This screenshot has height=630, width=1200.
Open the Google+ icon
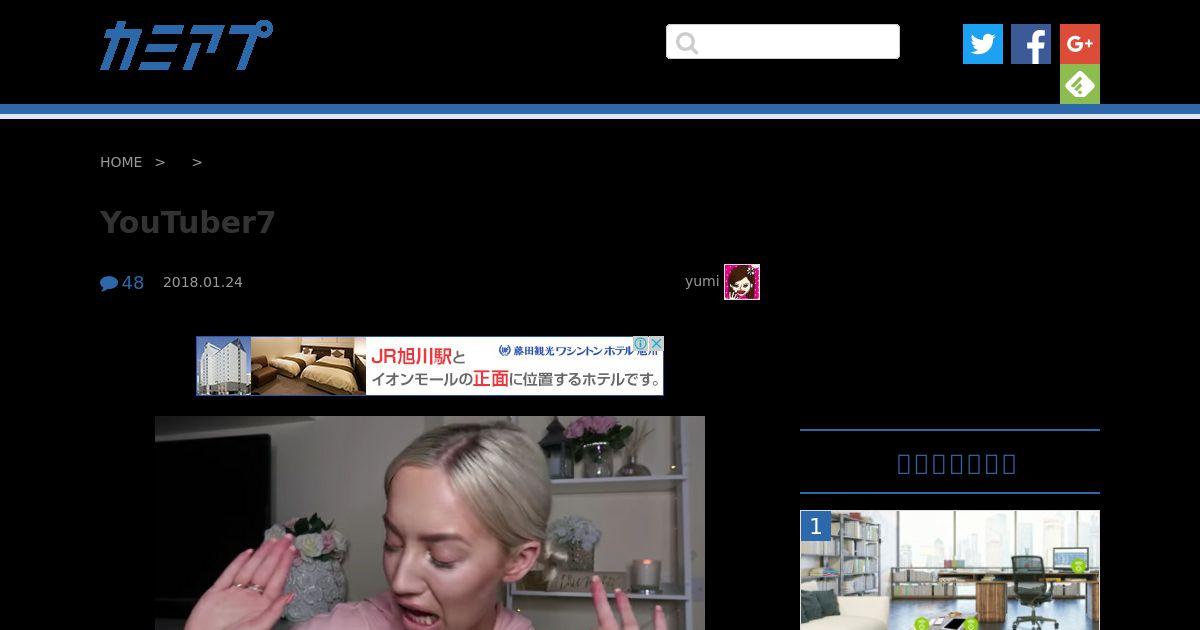(x=1080, y=44)
